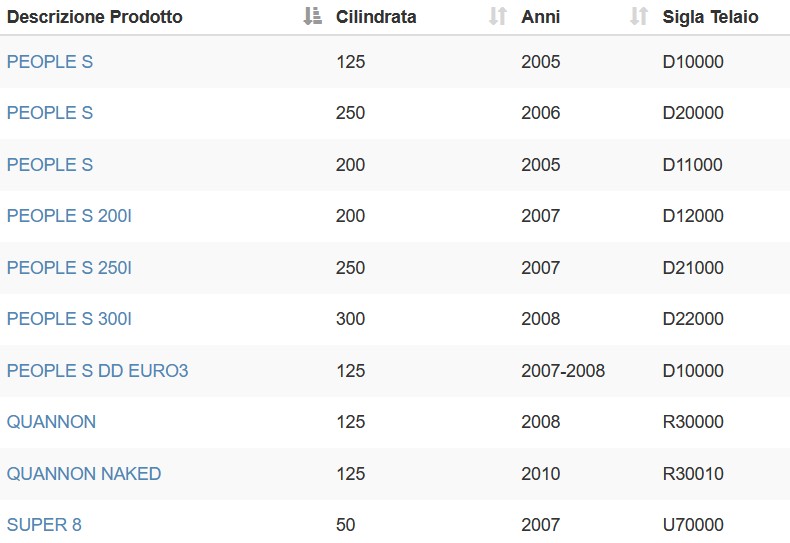790x543 pixels.
Task: Select the Cilindrata column header text
Action: pyautogui.click(x=376, y=17)
